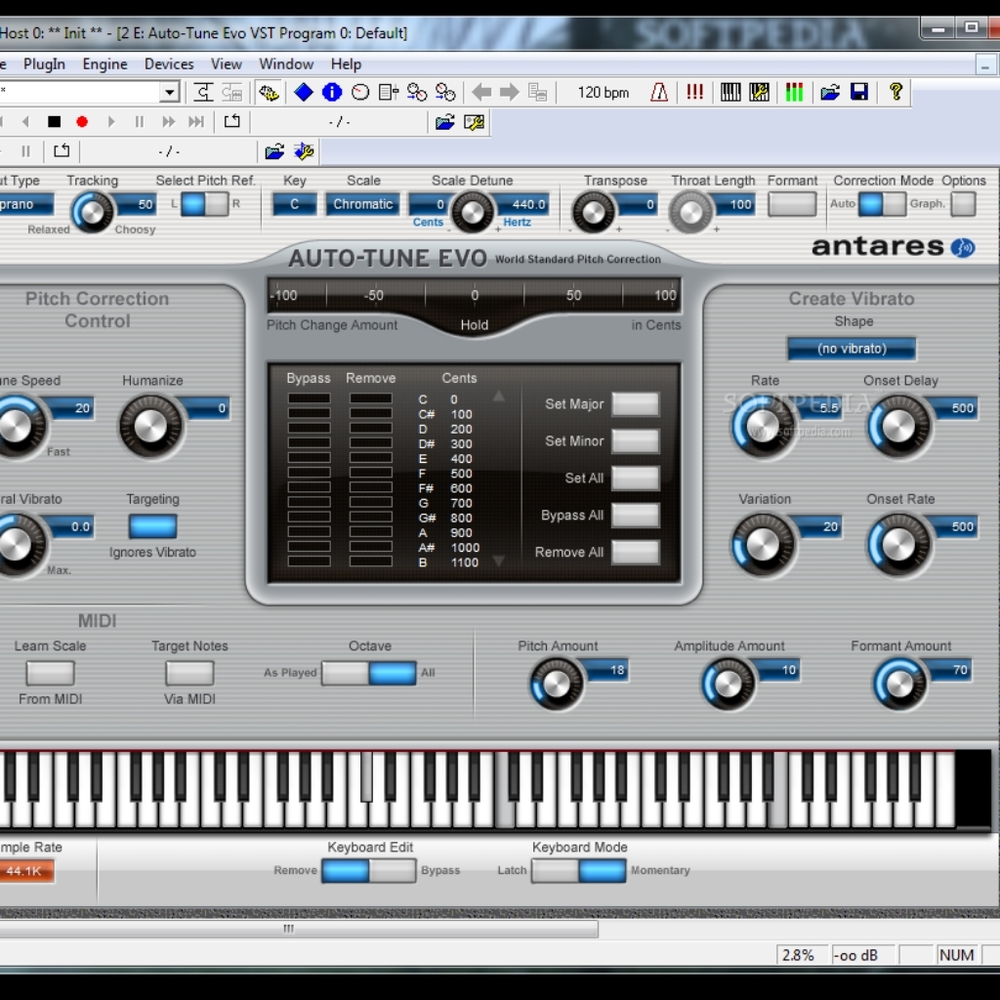Open the Scale selector showing Chromatic
Screen dimensions: 1000x1000
(x=363, y=204)
